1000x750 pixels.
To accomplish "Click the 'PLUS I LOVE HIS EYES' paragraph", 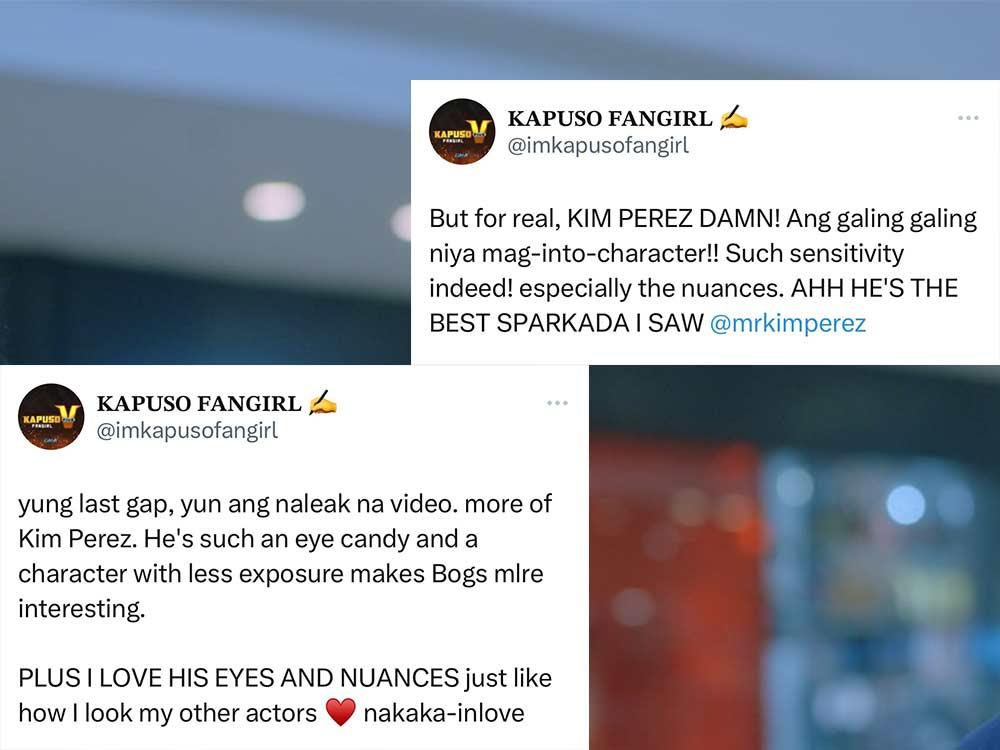I will click(x=285, y=695).
